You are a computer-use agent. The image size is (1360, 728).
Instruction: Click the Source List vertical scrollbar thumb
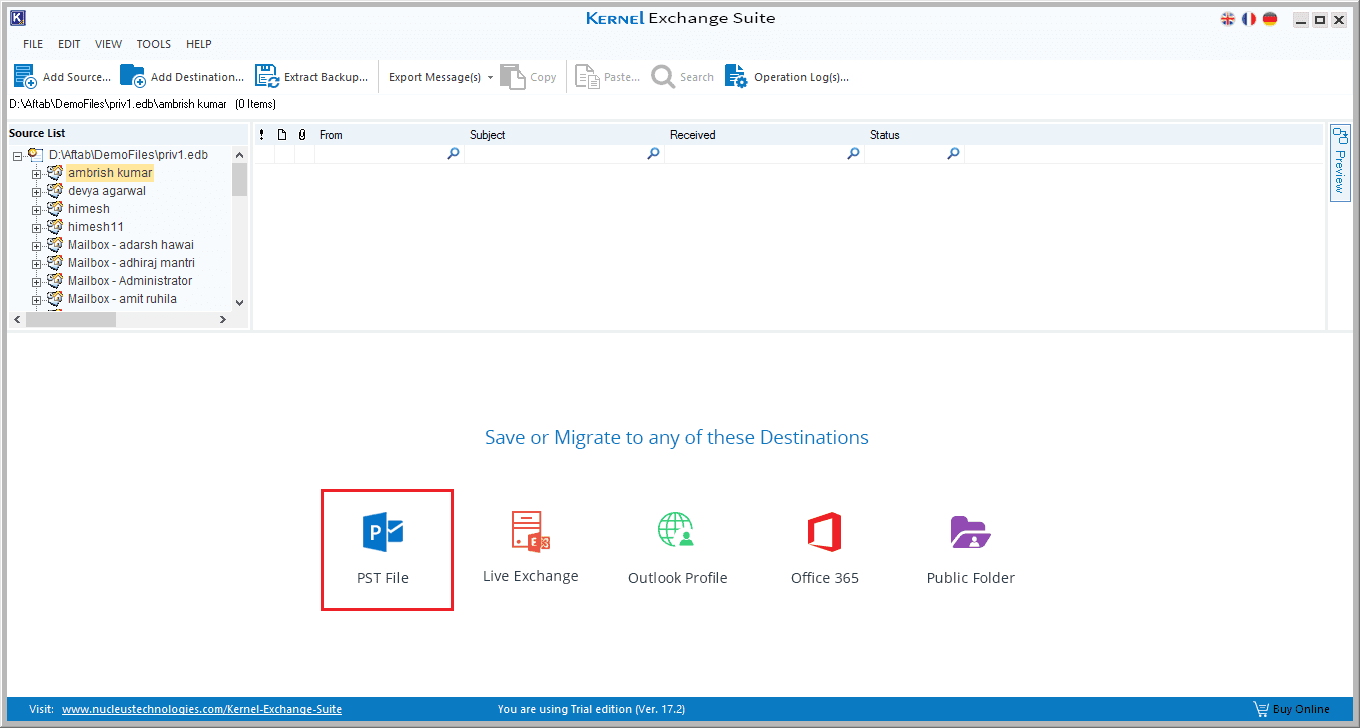(x=239, y=179)
